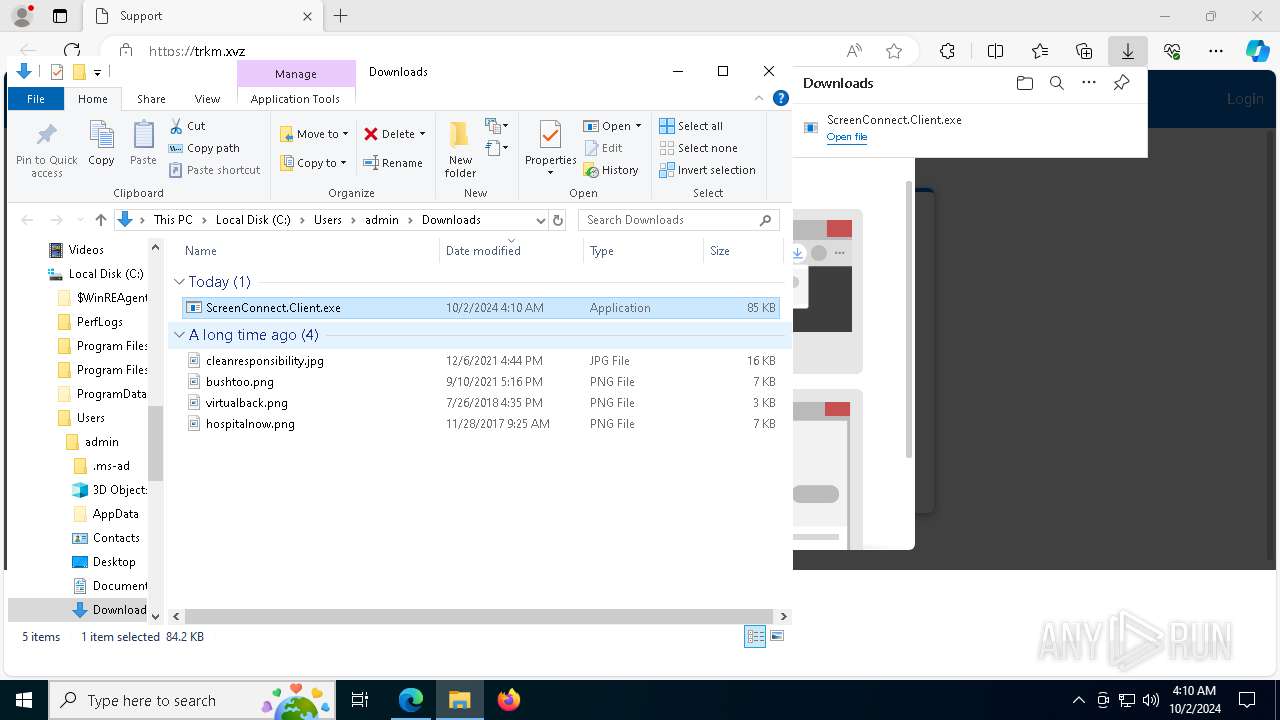Click the Copy ribbon icon
The width and height of the screenshot is (1280, 720).
[101, 144]
